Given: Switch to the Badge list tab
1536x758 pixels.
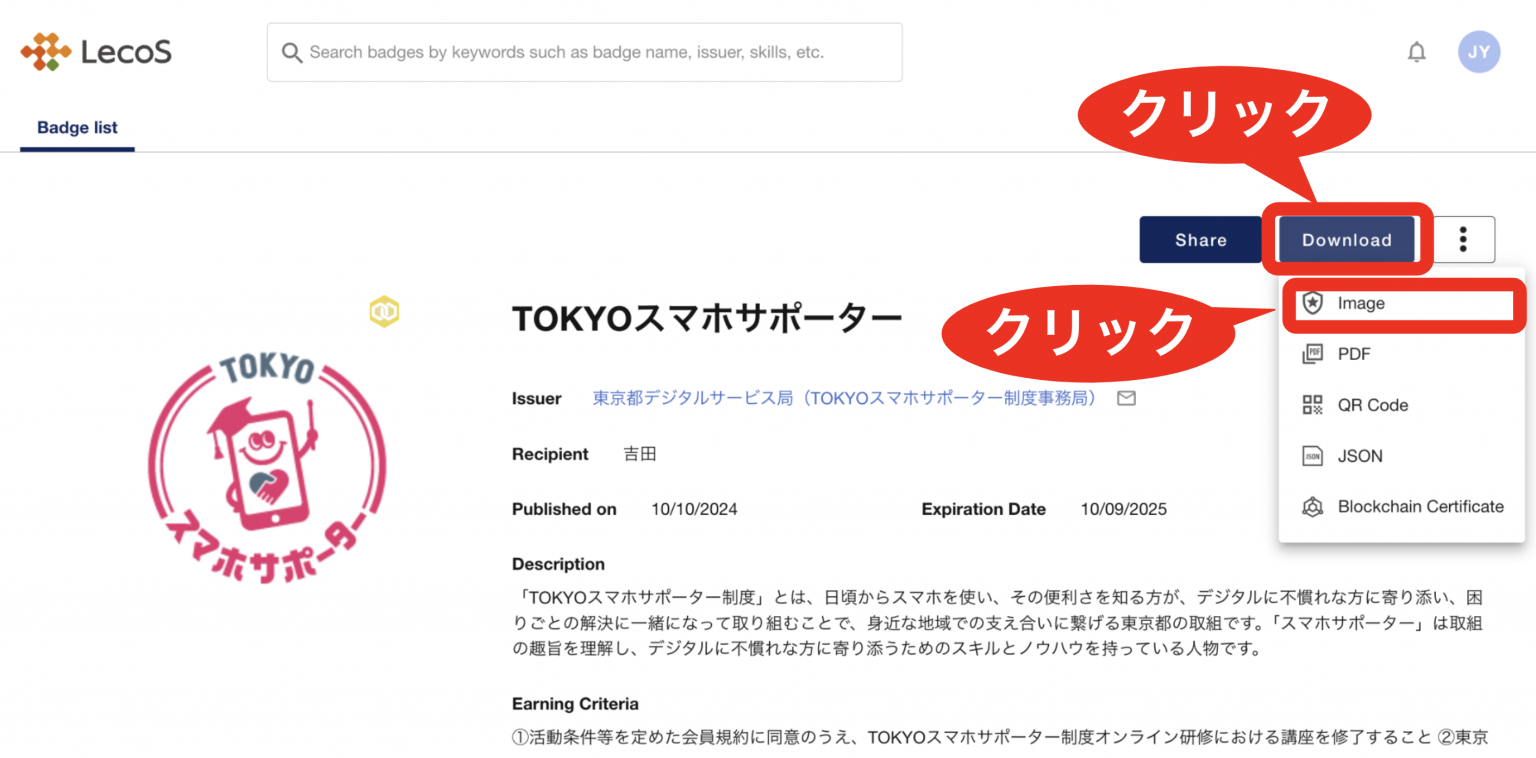Looking at the screenshot, I should click(x=77, y=128).
